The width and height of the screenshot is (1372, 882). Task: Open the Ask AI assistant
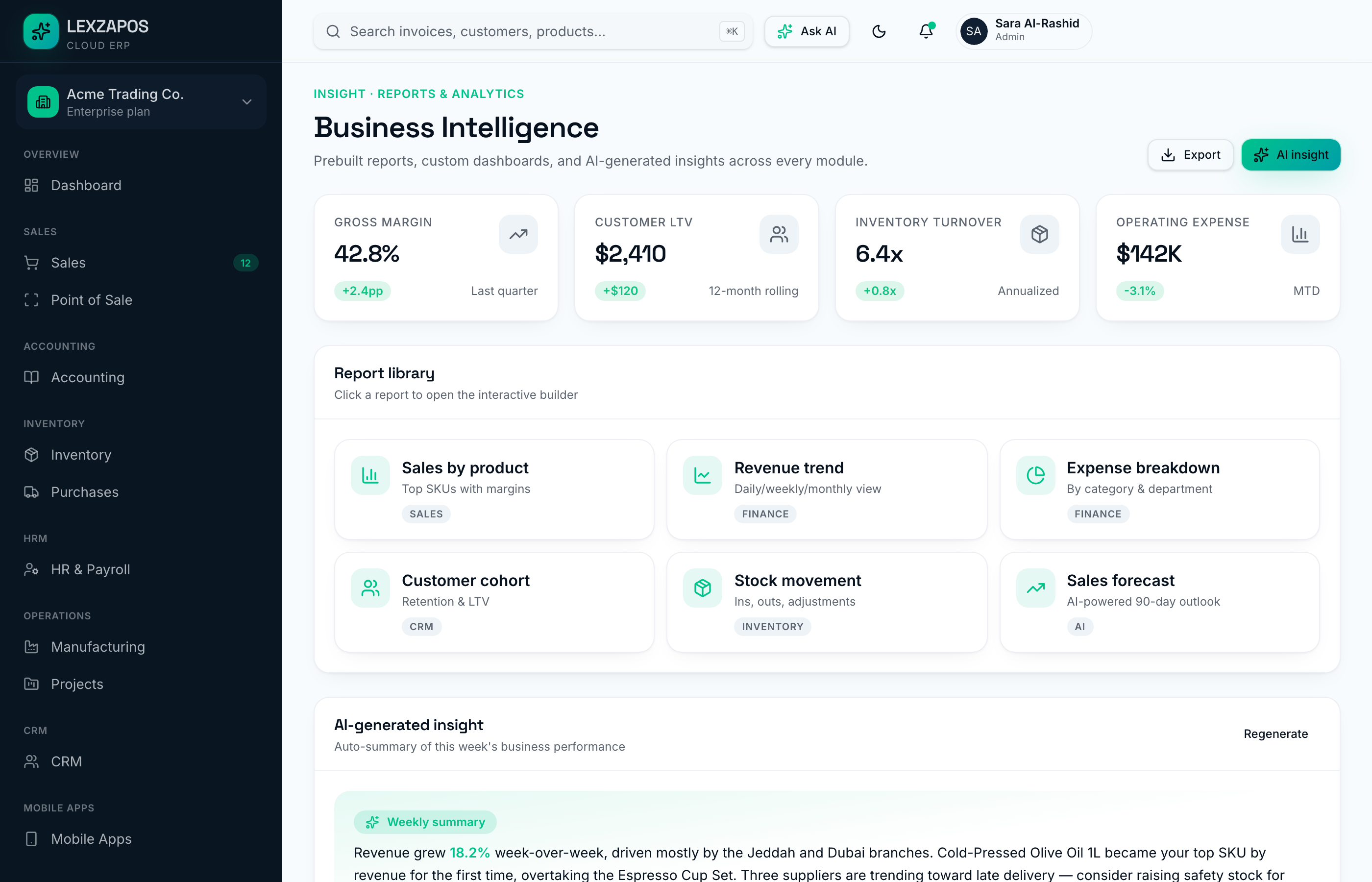click(807, 31)
